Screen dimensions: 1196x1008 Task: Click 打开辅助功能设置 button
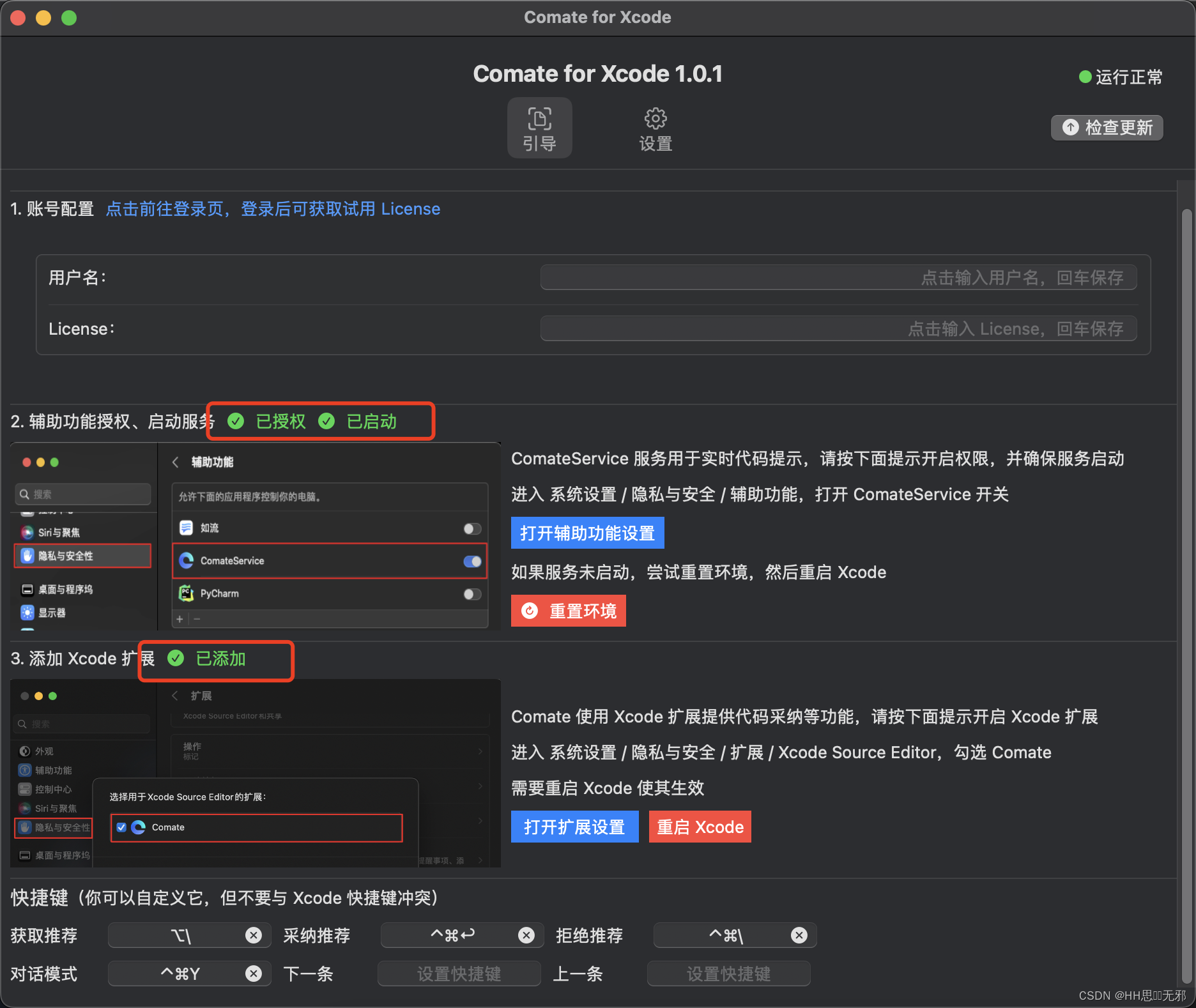click(x=587, y=533)
